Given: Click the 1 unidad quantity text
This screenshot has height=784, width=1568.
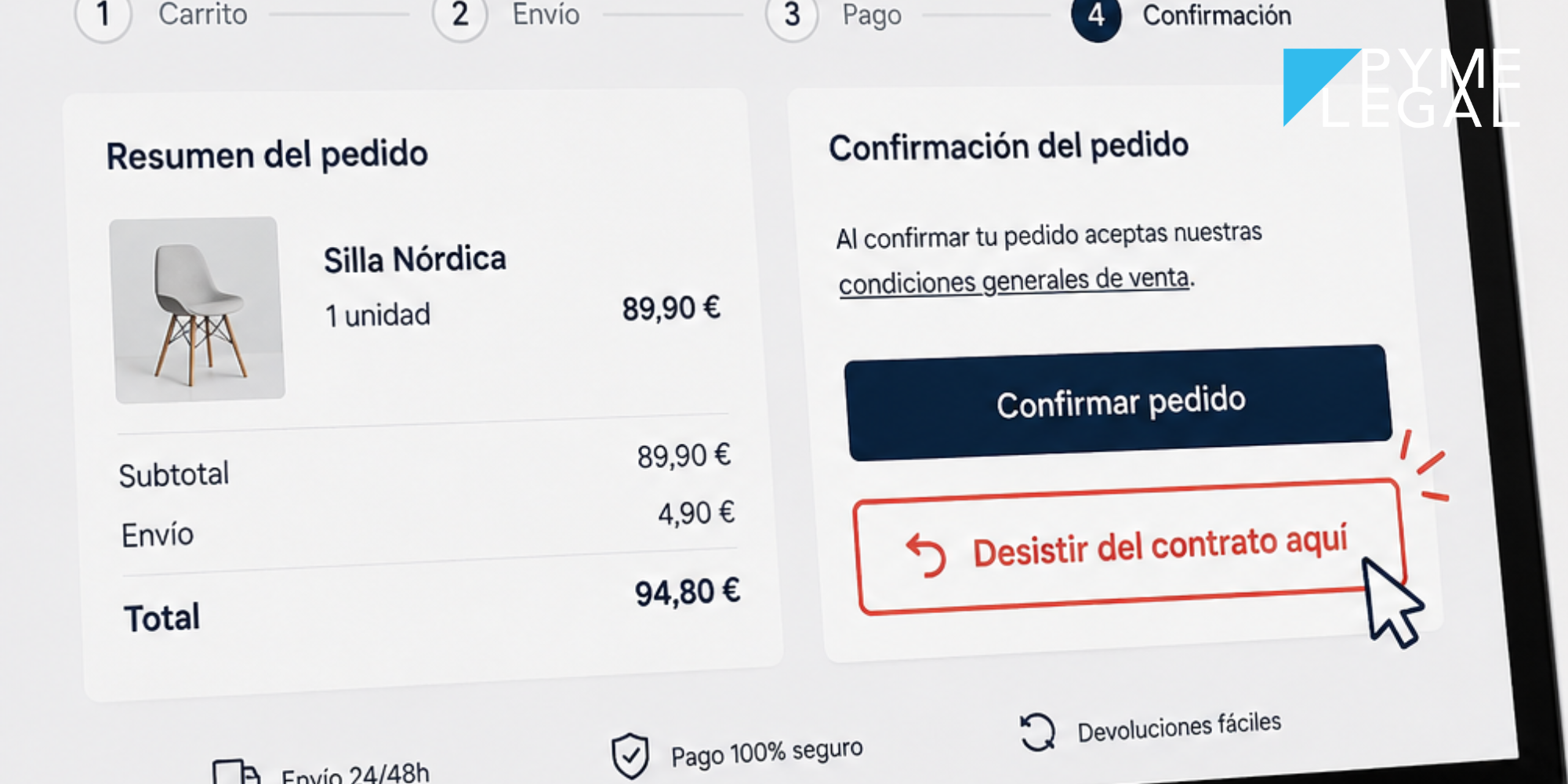Looking at the screenshot, I should click(378, 315).
